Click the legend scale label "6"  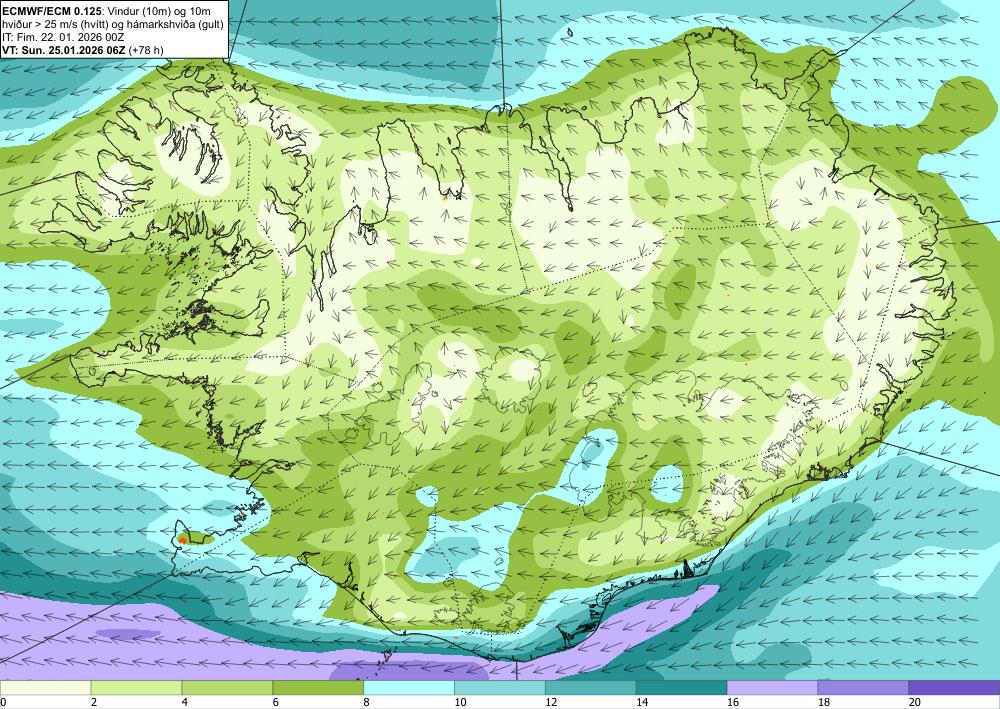[275, 702]
